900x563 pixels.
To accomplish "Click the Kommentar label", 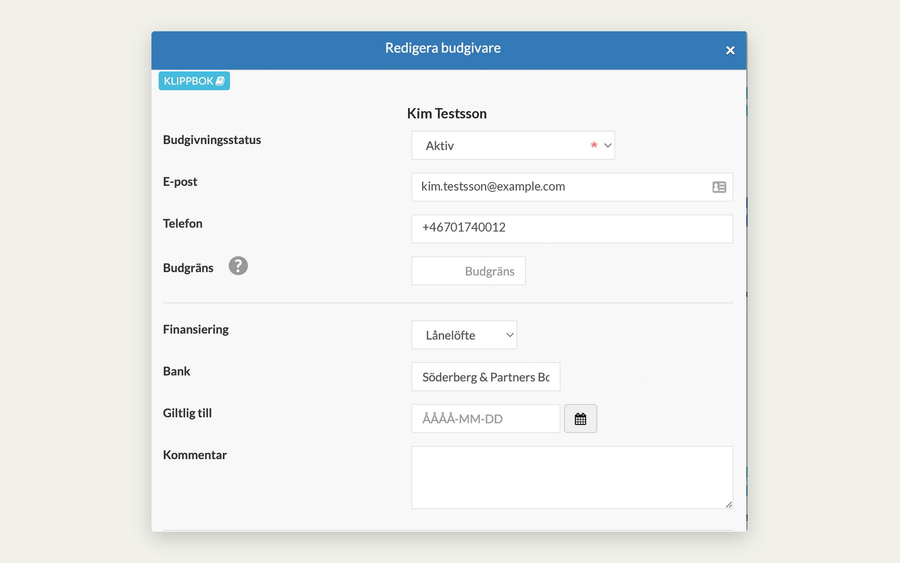I will point(195,455).
